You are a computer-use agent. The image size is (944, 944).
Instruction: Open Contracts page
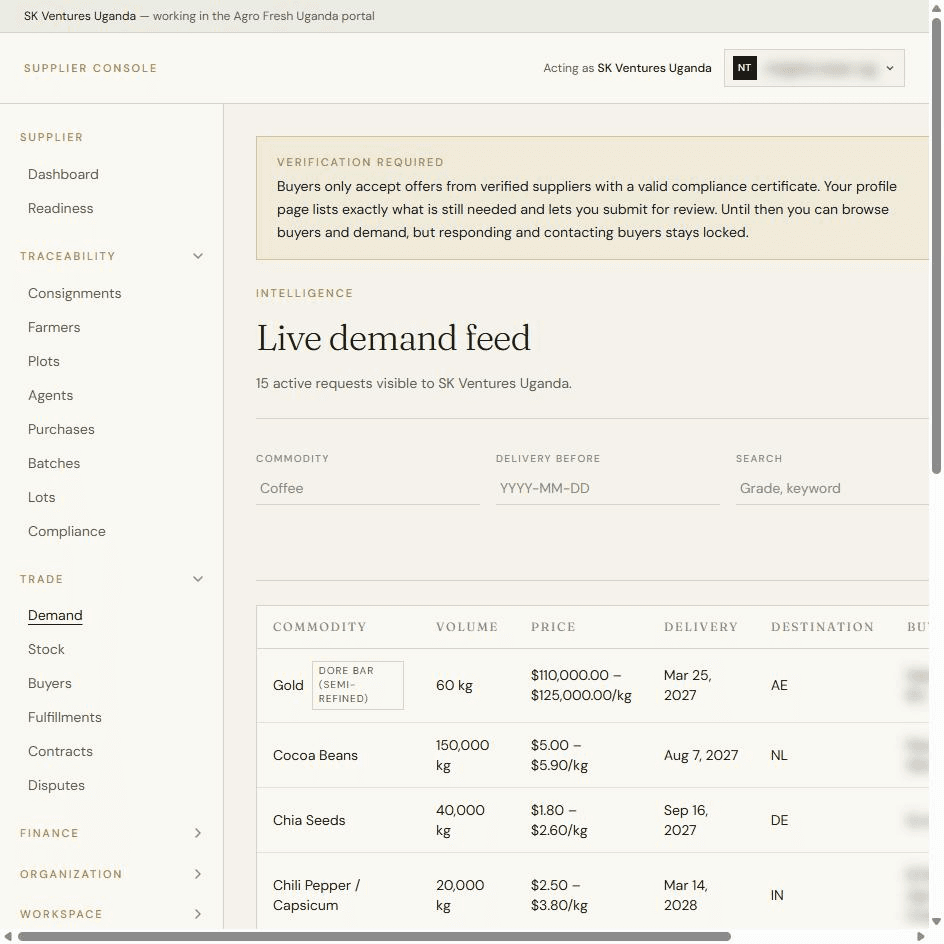[x=60, y=751]
